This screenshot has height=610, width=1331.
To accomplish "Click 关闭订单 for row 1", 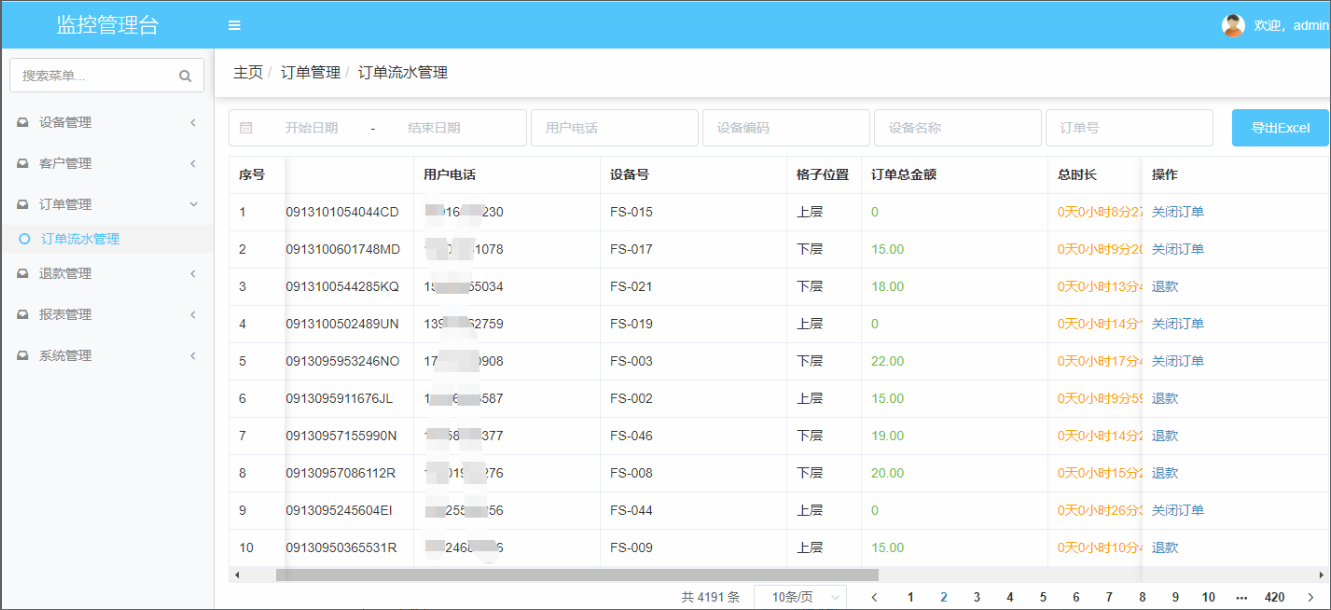I will [x=1178, y=212].
